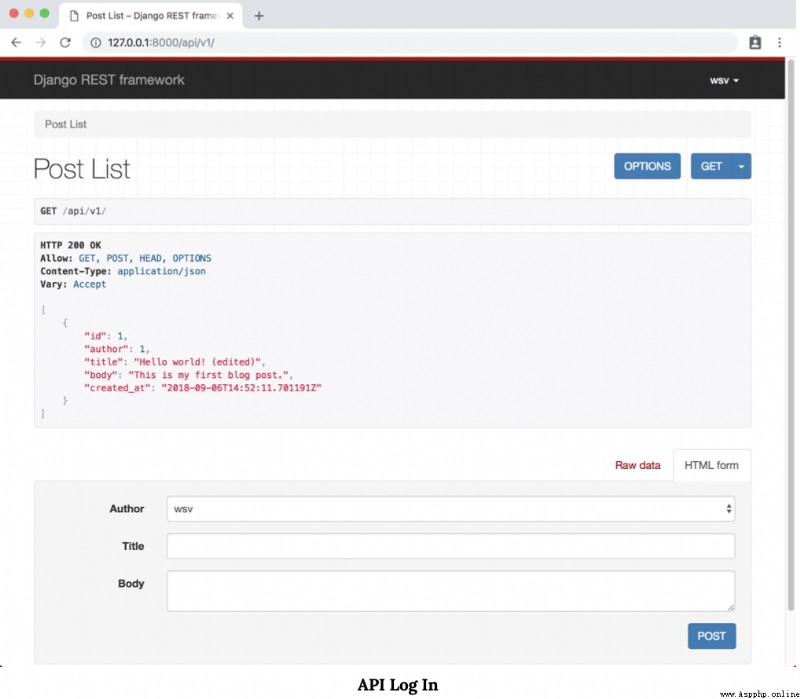800x699 pixels.
Task: Click the address bar URL field
Action: (410, 42)
